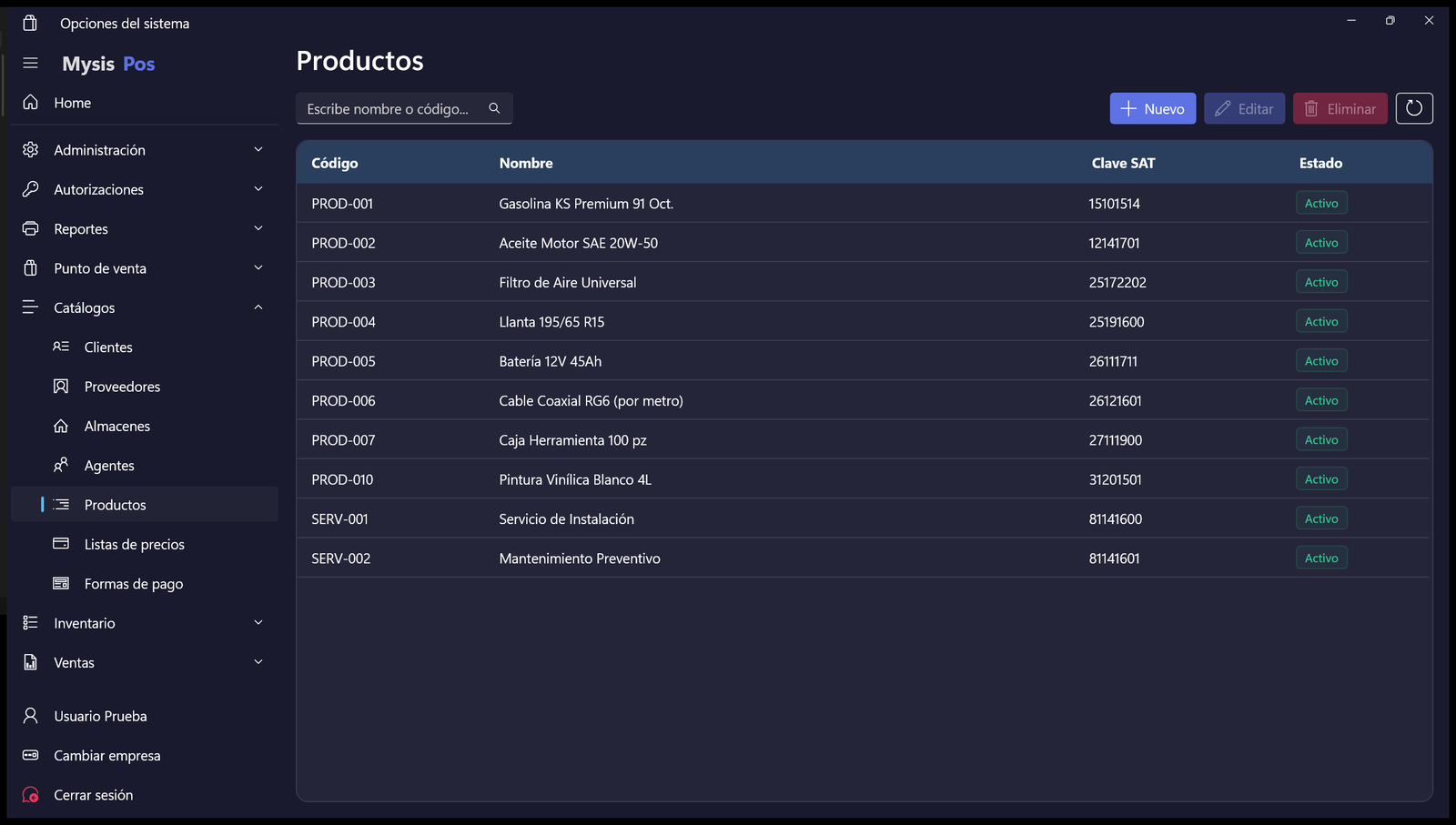Expand the Autorizaciones section chevron
Viewport: 1456px width, 825px height.
pyautogui.click(x=258, y=189)
